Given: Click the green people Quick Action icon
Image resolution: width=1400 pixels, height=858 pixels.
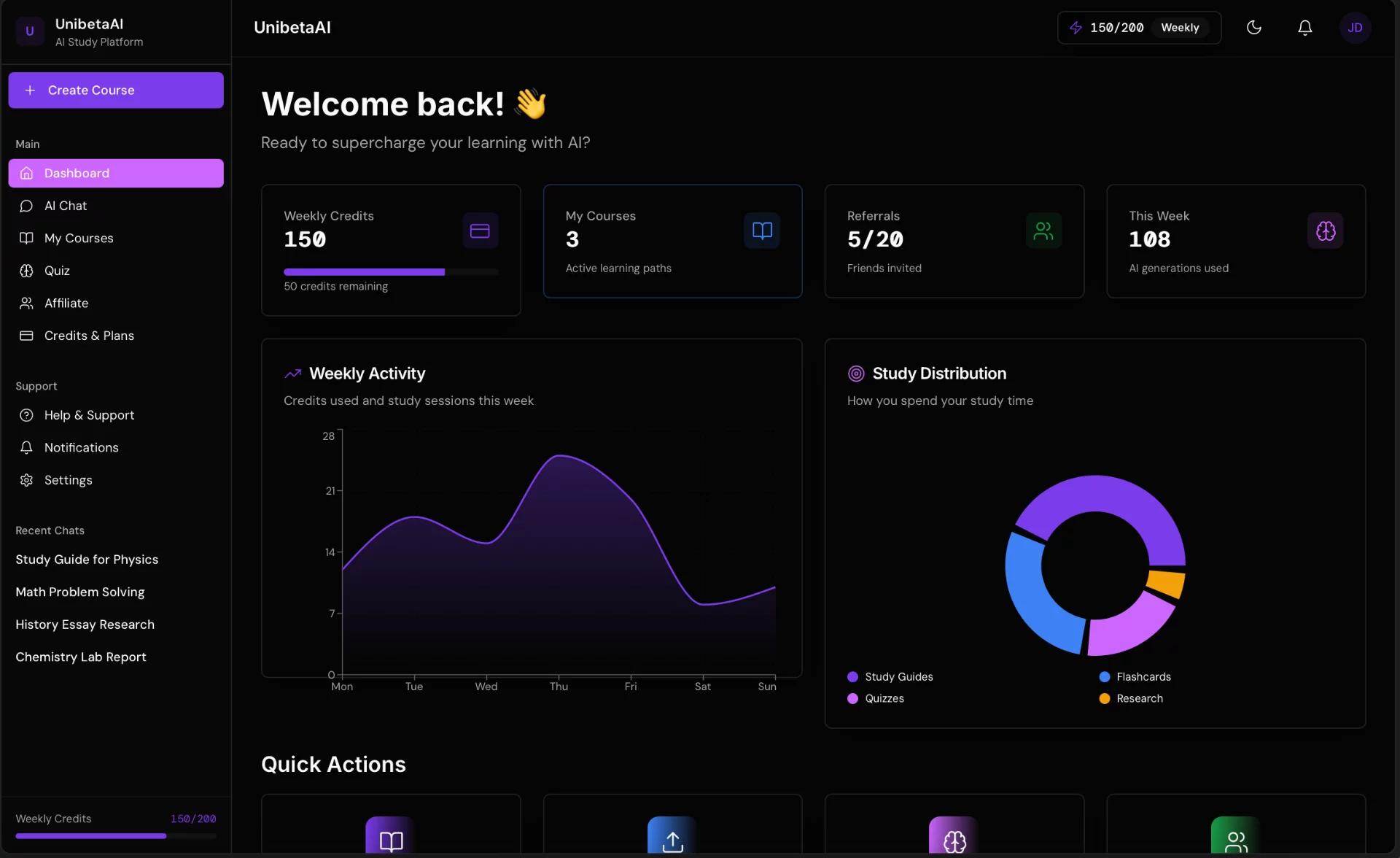Looking at the screenshot, I should coord(1235,837).
